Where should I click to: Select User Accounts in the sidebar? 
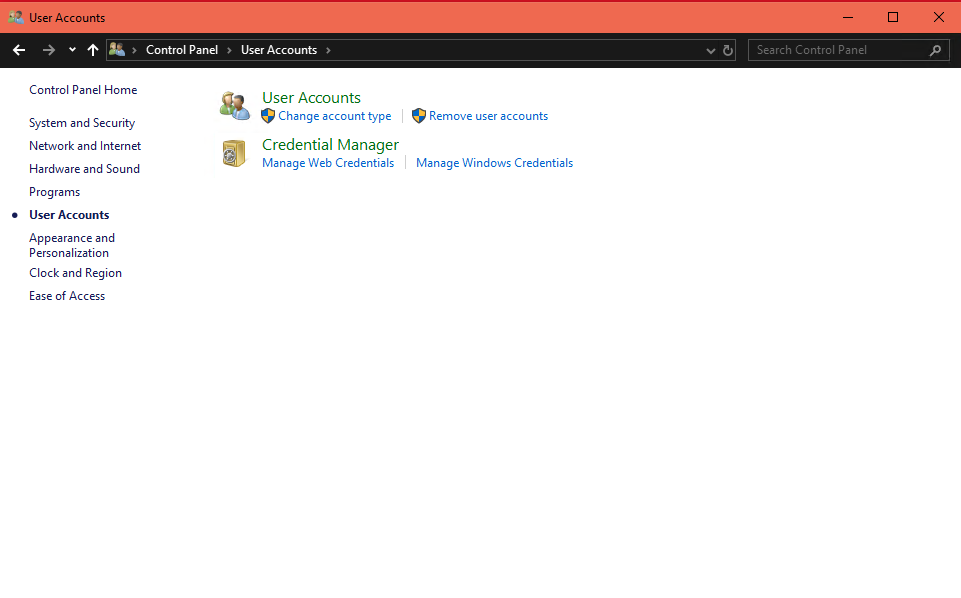tap(69, 215)
